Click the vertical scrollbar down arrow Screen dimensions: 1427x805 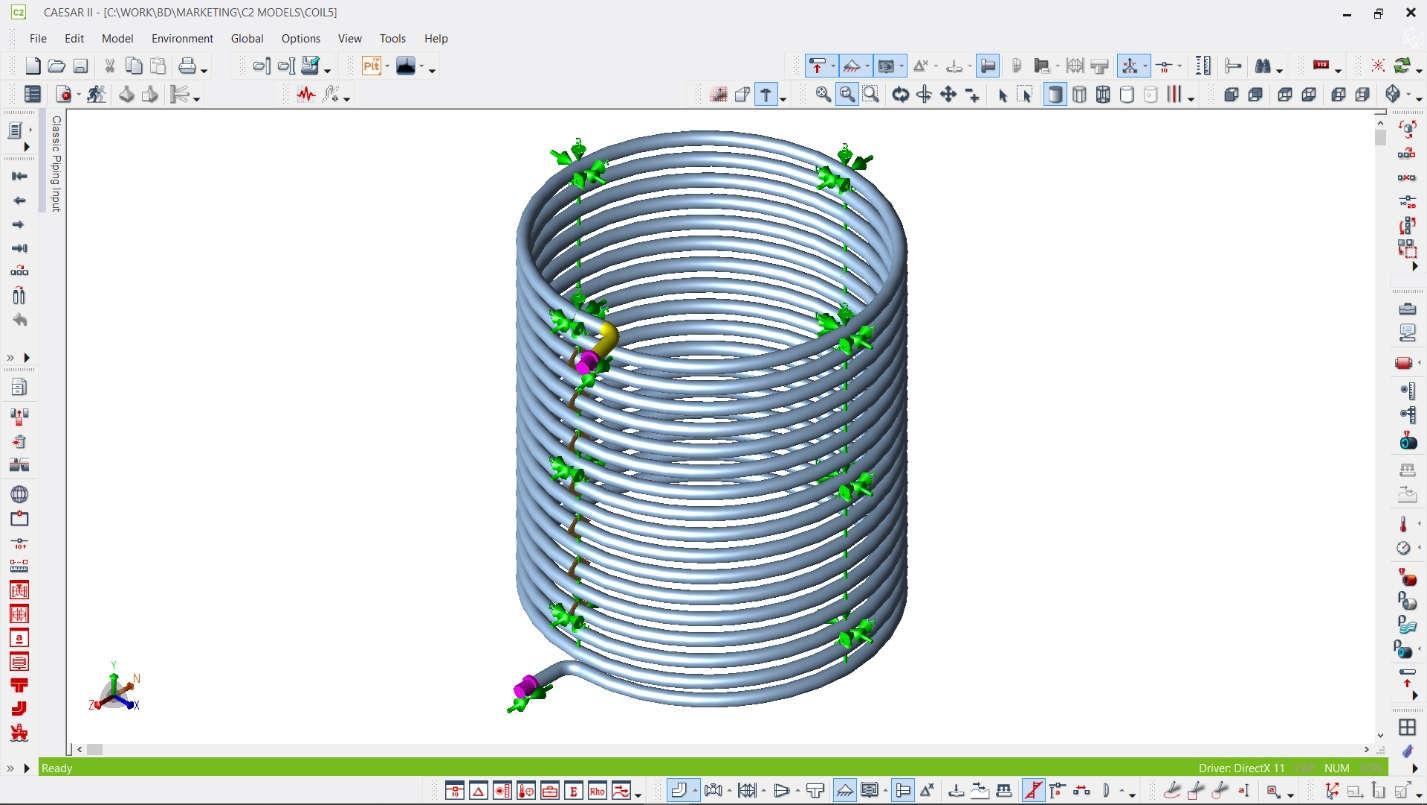1380,736
